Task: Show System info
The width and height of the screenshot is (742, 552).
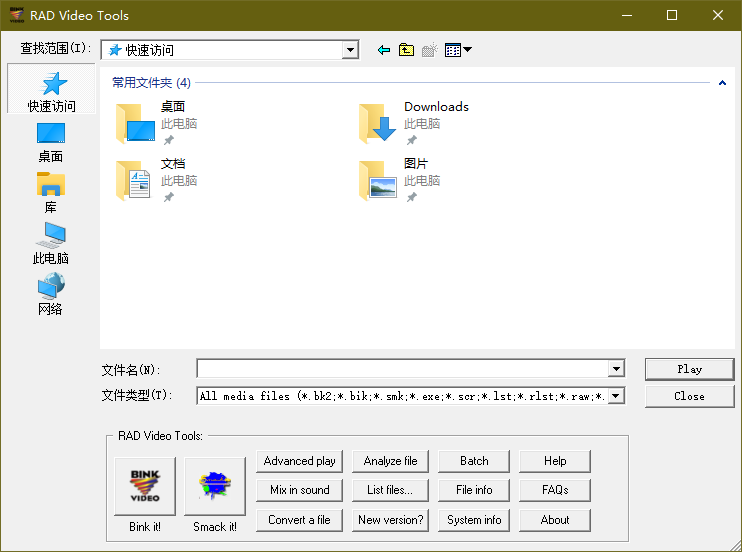Action: tap(474, 520)
